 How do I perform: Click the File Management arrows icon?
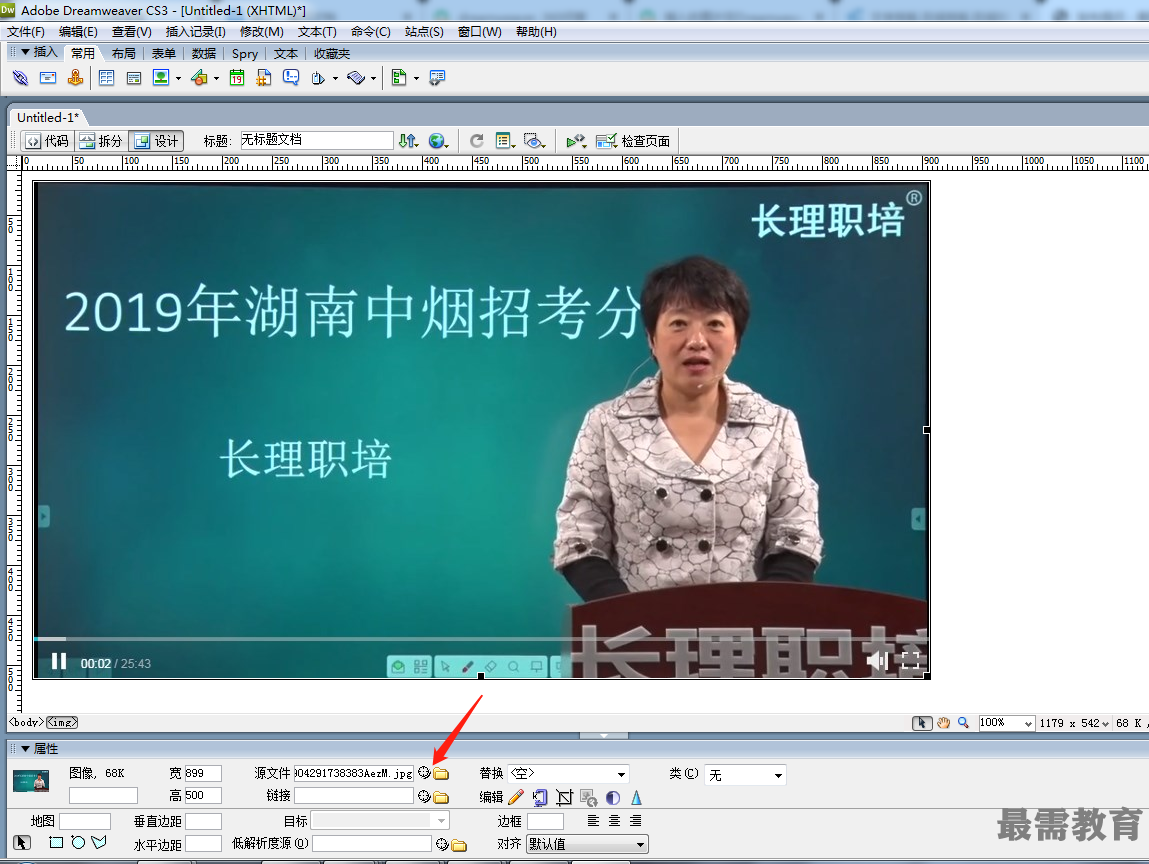tap(408, 141)
